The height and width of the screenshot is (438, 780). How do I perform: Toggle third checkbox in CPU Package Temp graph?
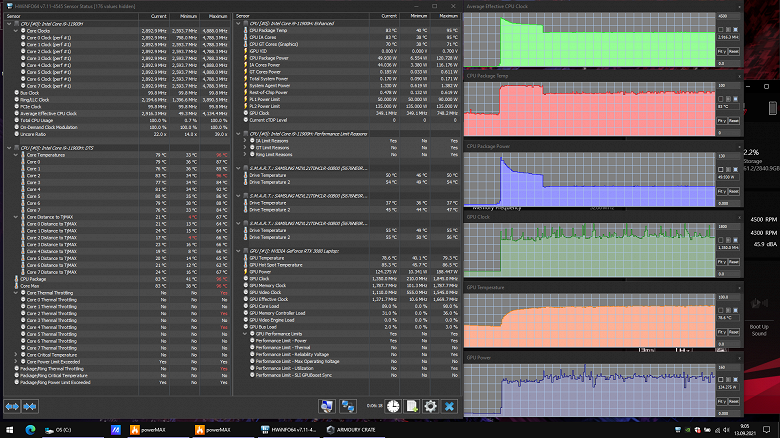click(x=735, y=99)
